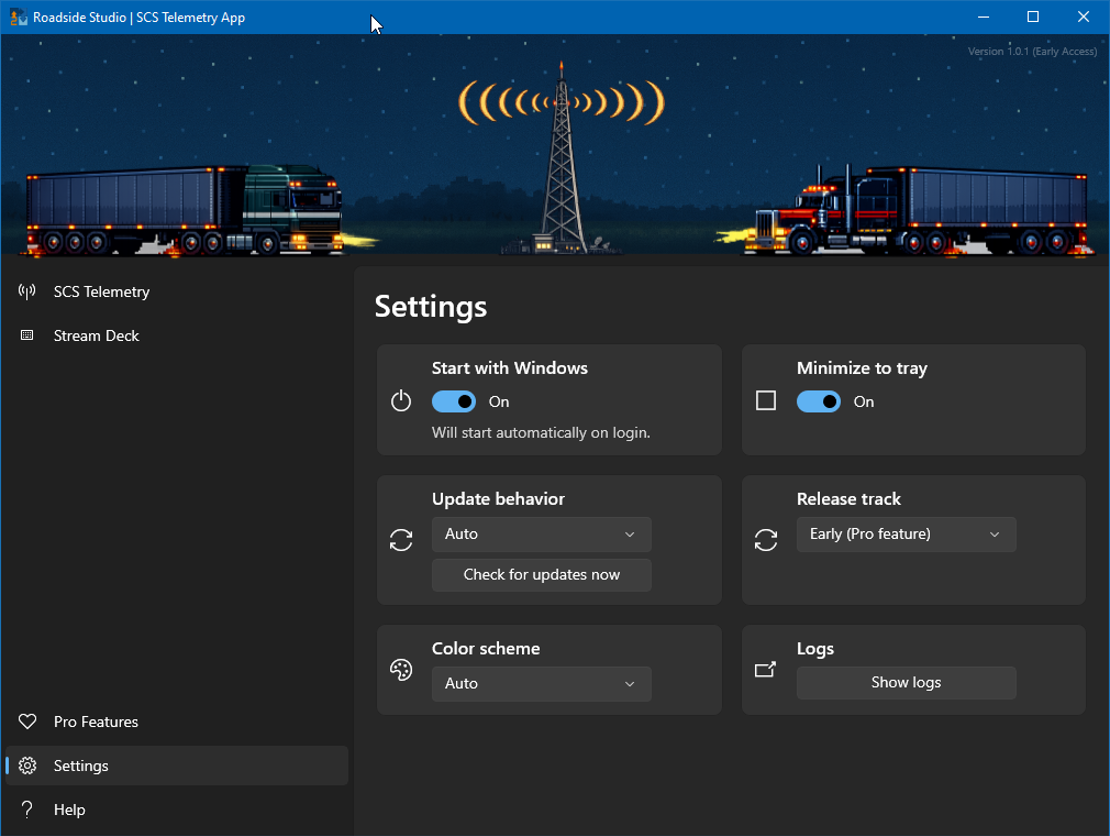Click the Show logs button
Image resolution: width=1110 pixels, height=836 pixels.
tap(906, 683)
